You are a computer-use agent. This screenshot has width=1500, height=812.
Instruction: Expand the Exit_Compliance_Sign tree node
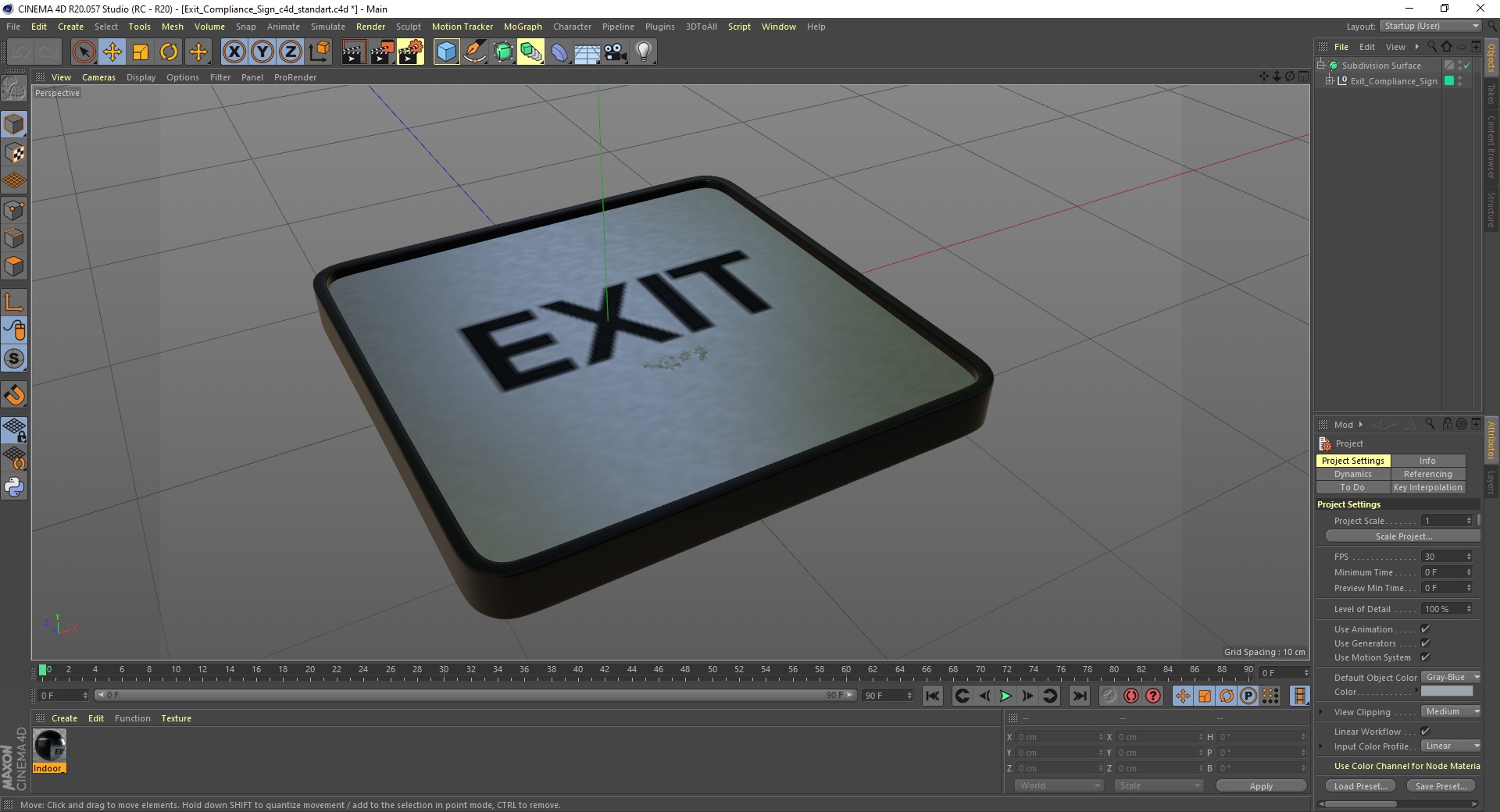coord(1330,81)
